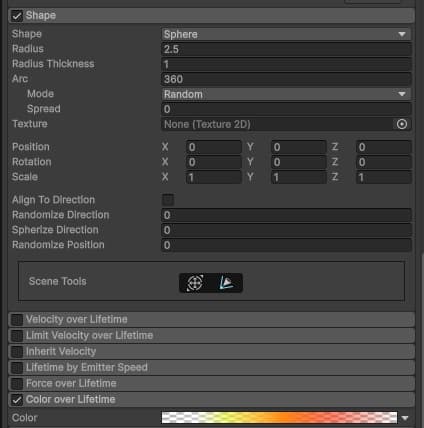Expand the Limit Velocity over Lifetime header

[x=212, y=335]
